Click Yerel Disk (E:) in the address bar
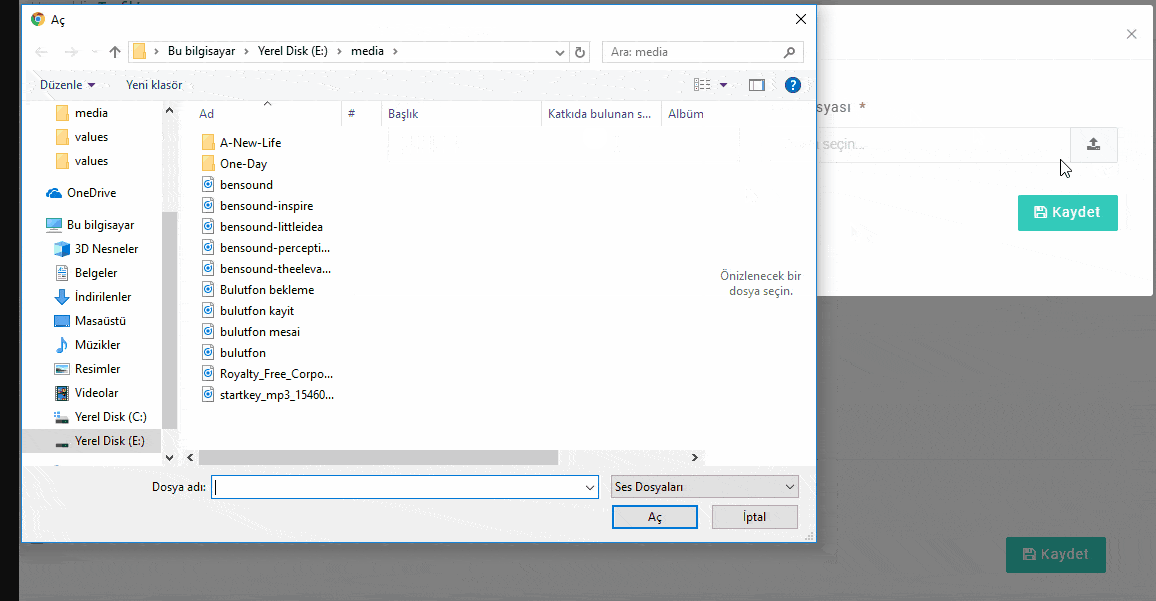1156x601 pixels. 293,52
